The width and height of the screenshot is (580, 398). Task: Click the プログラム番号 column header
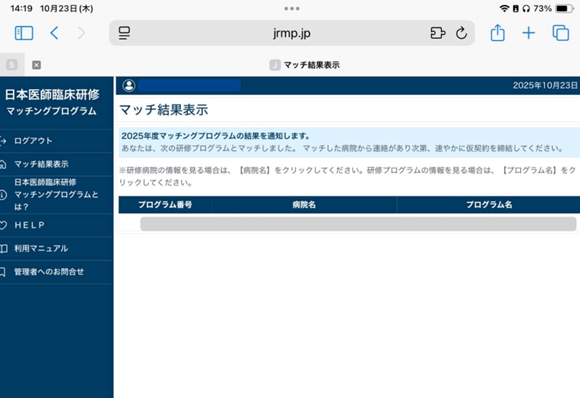coord(165,205)
